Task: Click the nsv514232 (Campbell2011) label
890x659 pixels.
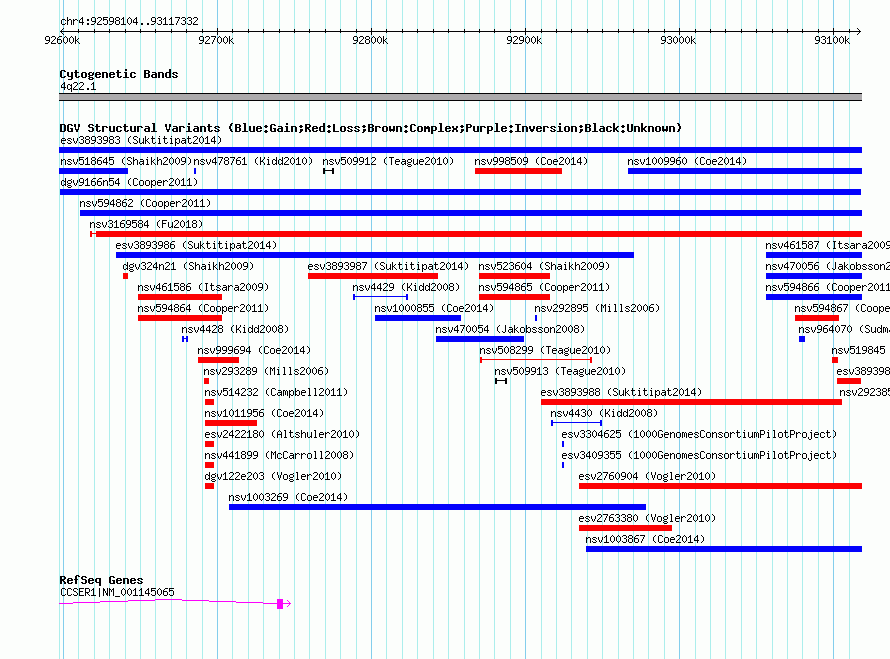Action: click(x=276, y=392)
